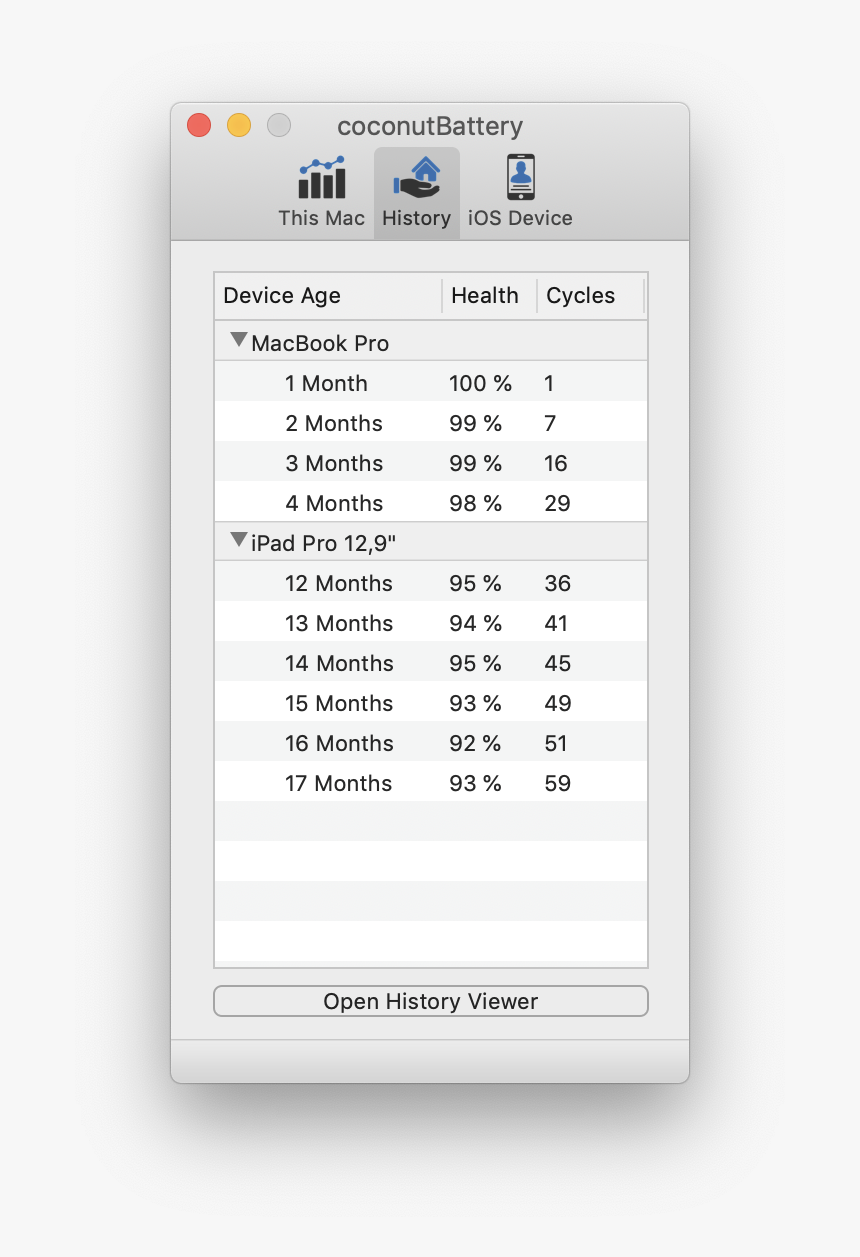Click the cycle count 51
Screen dimensions: 860x1257
pos(556,743)
